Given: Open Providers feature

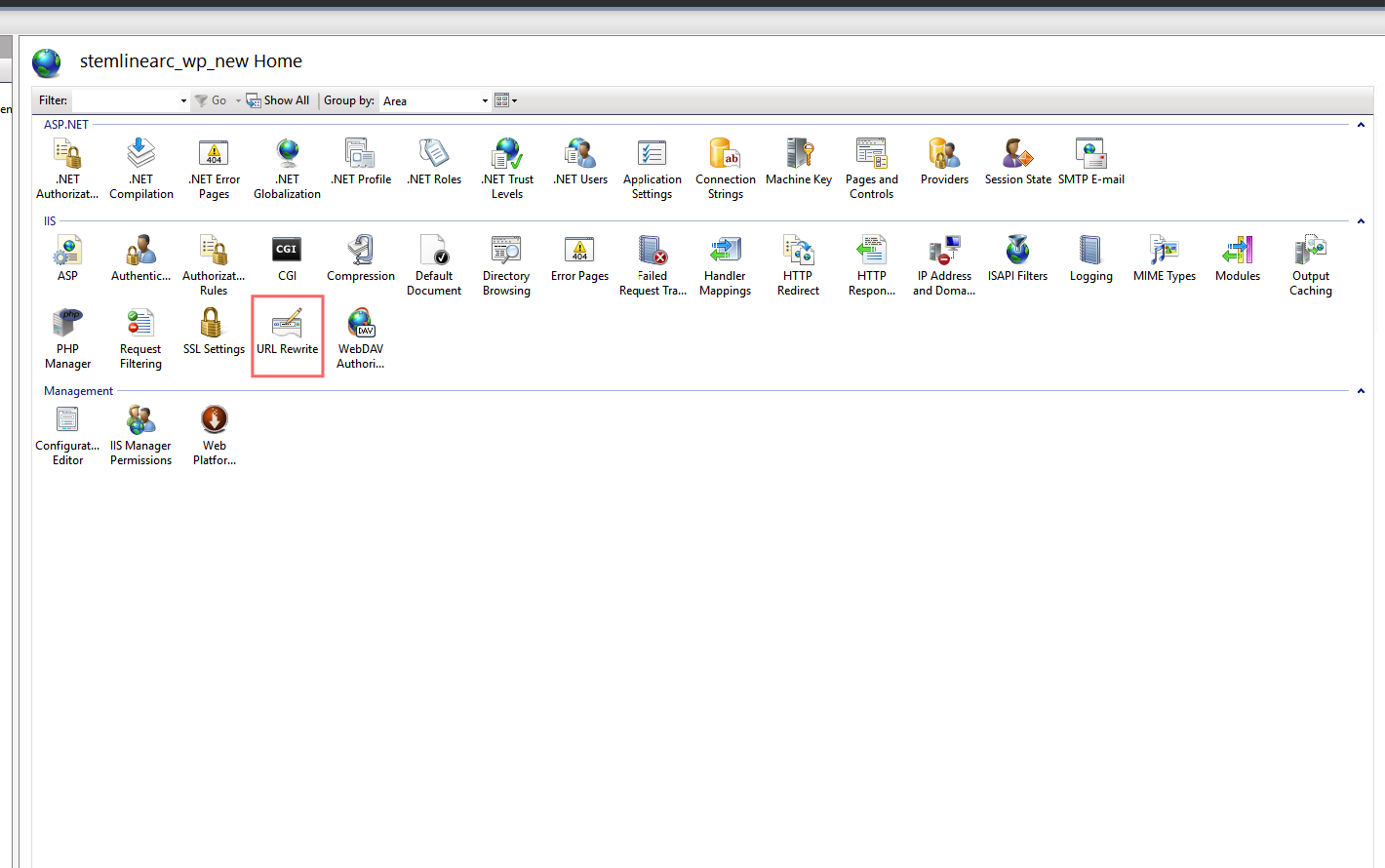Looking at the screenshot, I should point(945,162).
